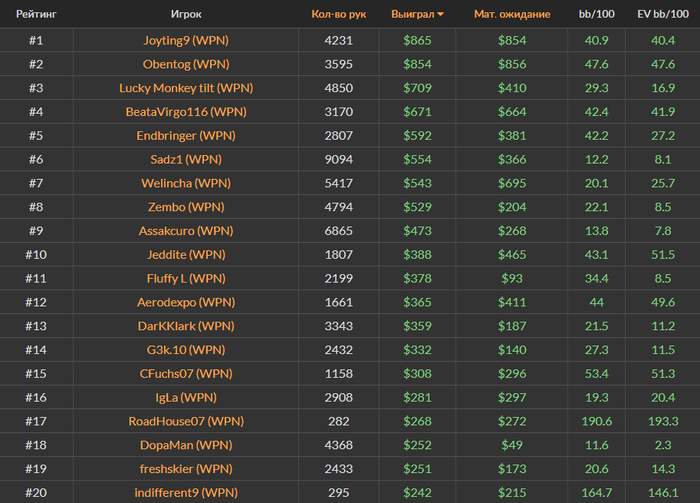Open player Jeddite (WPN)
The height and width of the screenshot is (503, 700).
point(186,254)
